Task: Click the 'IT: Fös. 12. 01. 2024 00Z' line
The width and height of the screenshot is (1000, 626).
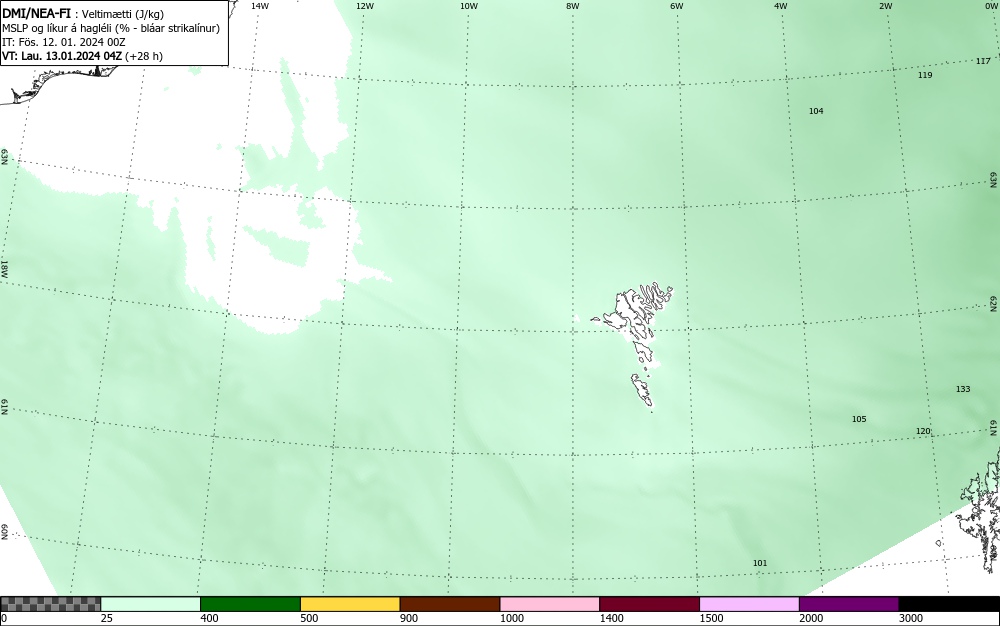Action: [64, 42]
